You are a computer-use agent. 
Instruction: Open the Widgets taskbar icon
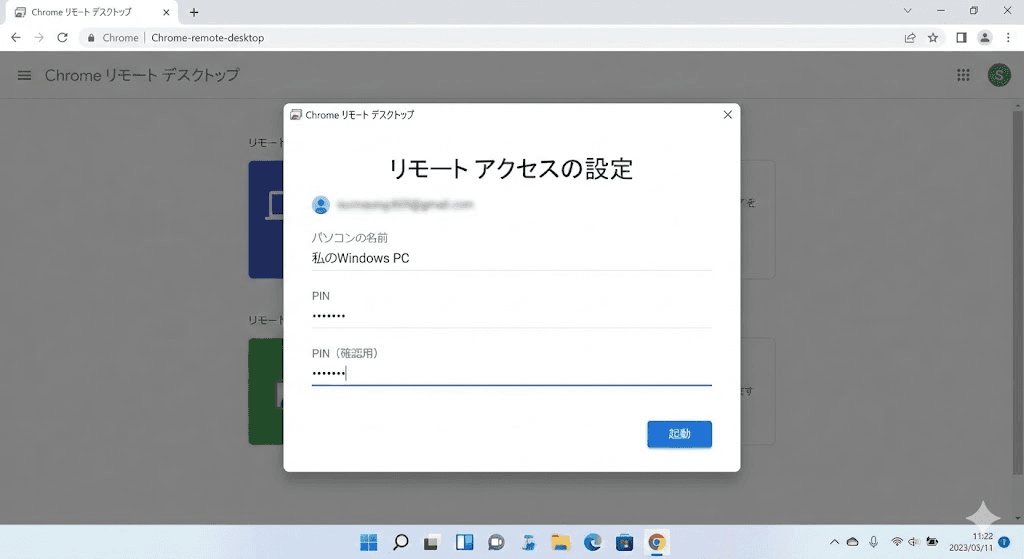pos(464,542)
